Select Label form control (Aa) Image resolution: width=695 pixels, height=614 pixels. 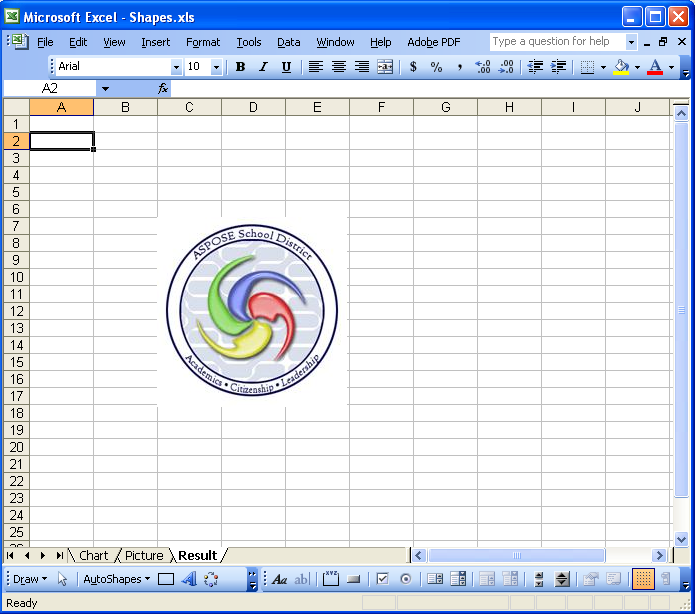coord(279,579)
